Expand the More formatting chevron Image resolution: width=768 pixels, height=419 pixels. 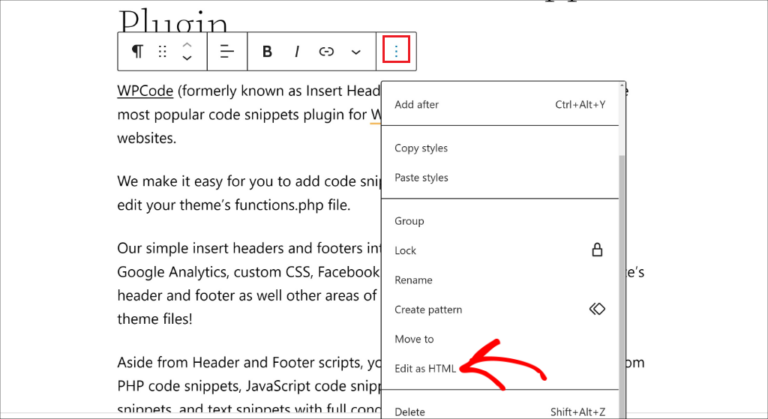click(x=356, y=51)
